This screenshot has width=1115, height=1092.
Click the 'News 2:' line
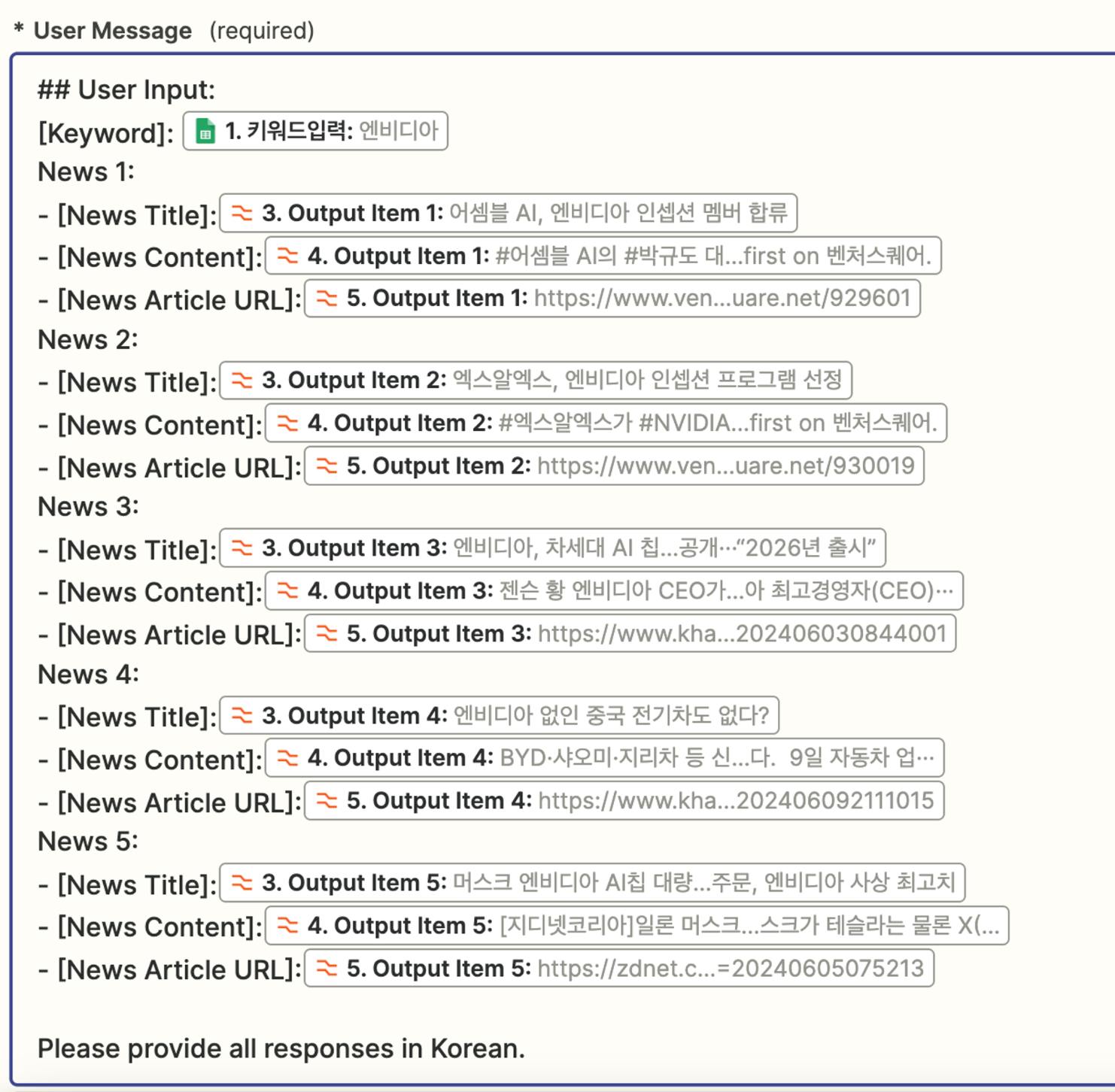[87, 339]
